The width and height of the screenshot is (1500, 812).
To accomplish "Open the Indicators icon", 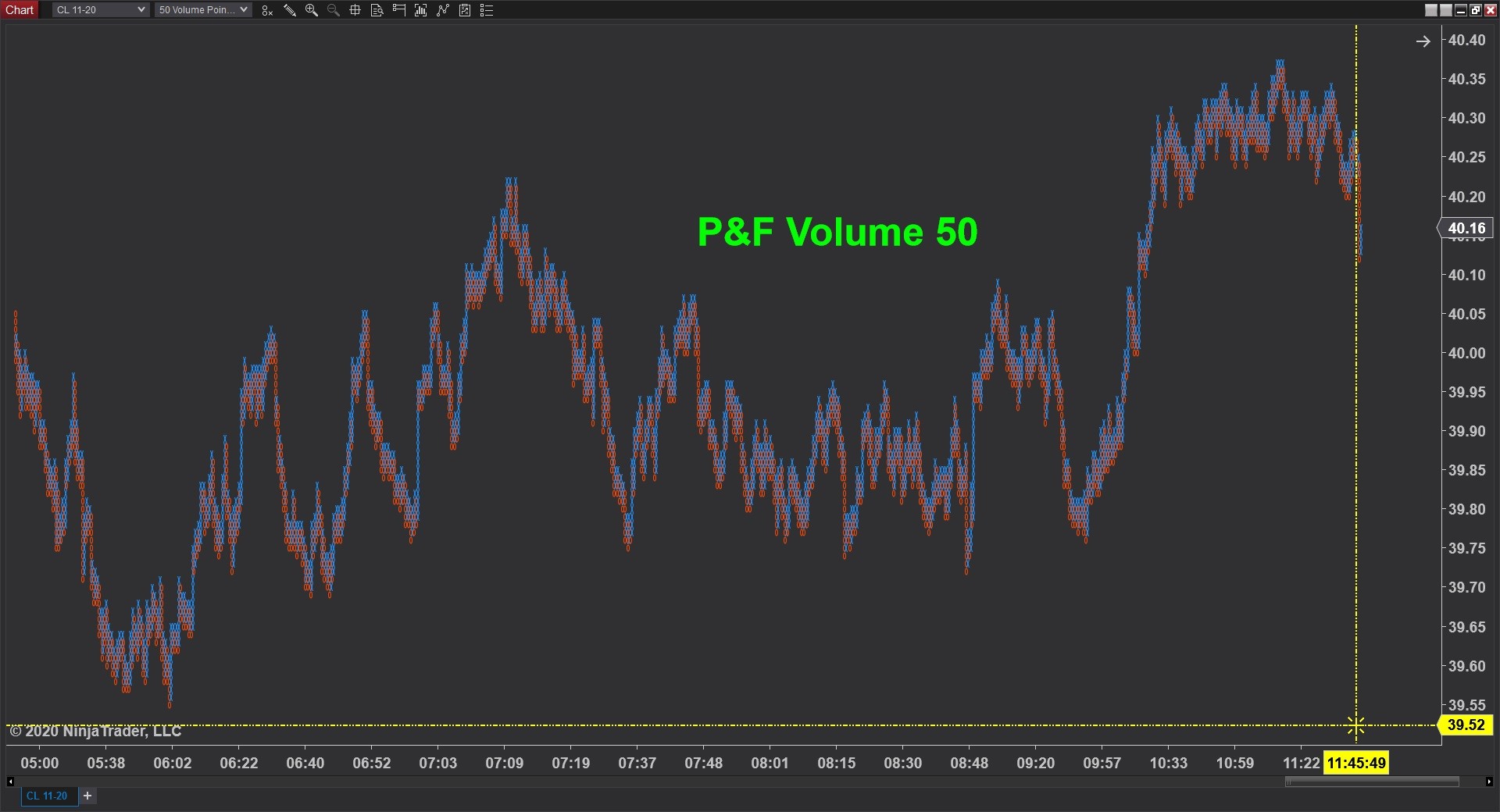I will coord(443,10).
